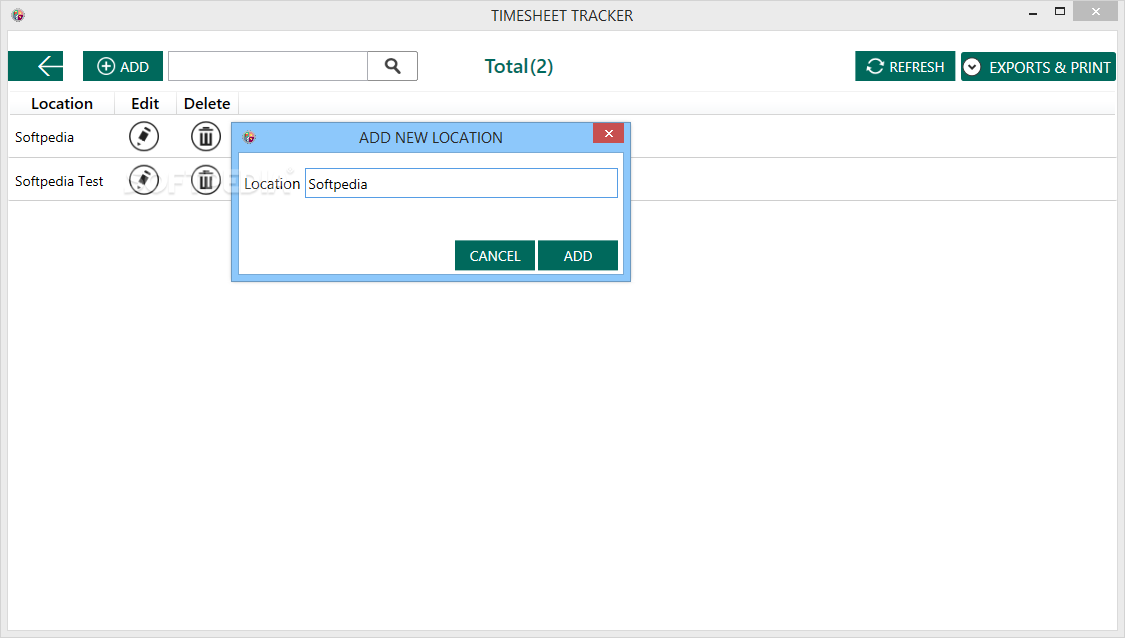Edit the Softpedia Test row

(143, 180)
